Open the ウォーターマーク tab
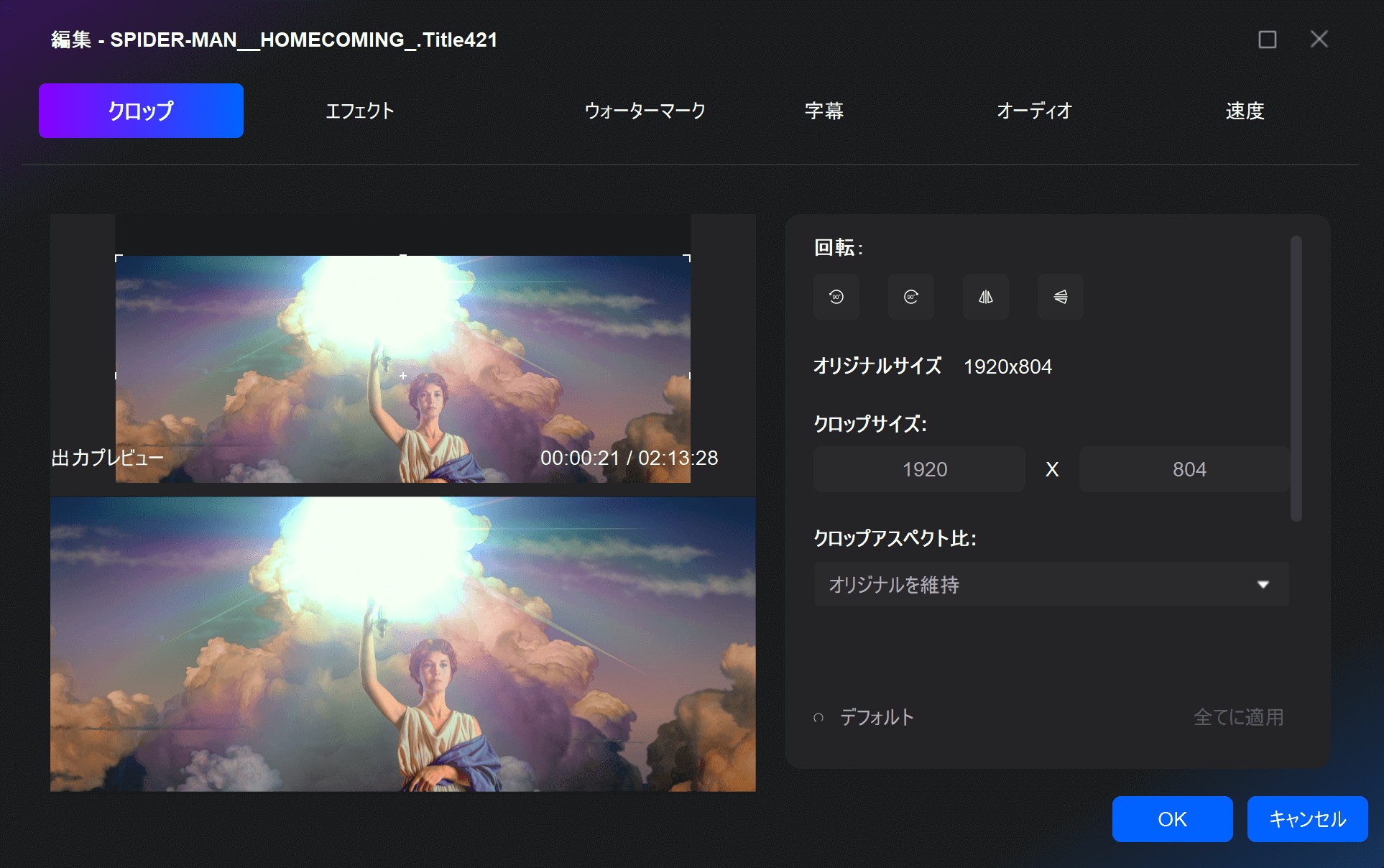 (x=645, y=111)
